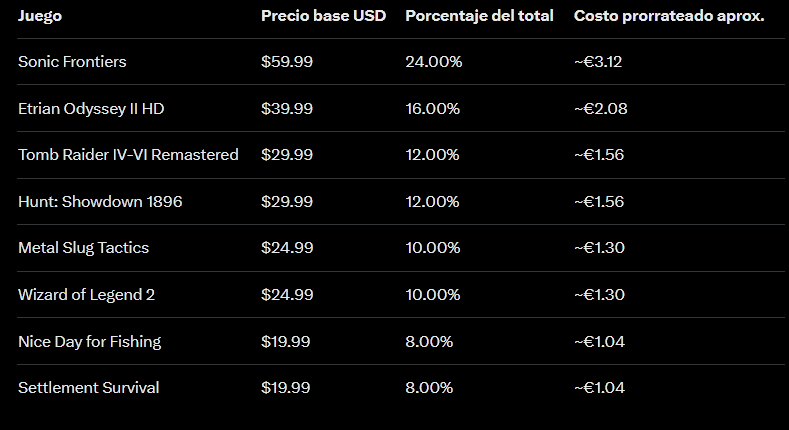This screenshot has height=430, width=789.
Task: Click the Juego column header
Action: pos(39,17)
